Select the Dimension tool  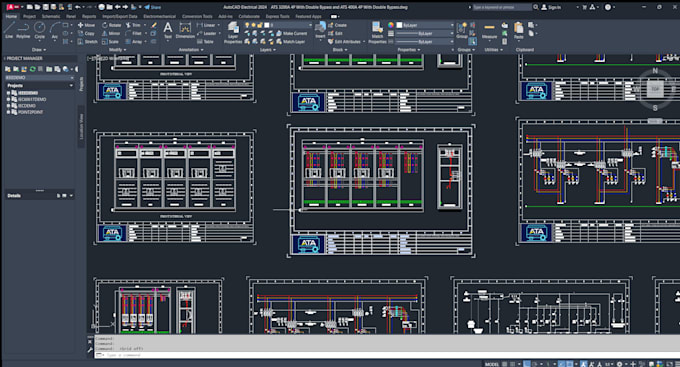pyautogui.click(x=185, y=31)
